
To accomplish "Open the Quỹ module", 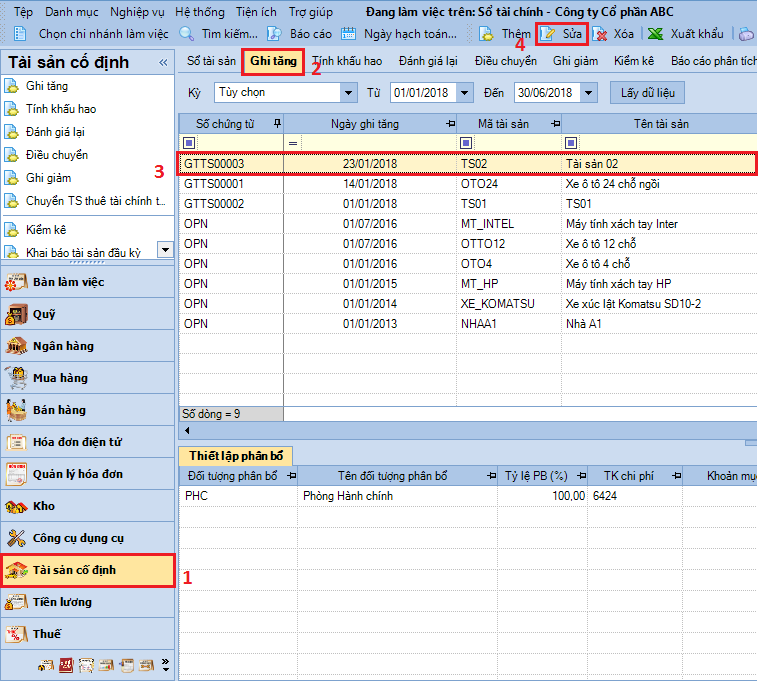I will pyautogui.click(x=87, y=314).
